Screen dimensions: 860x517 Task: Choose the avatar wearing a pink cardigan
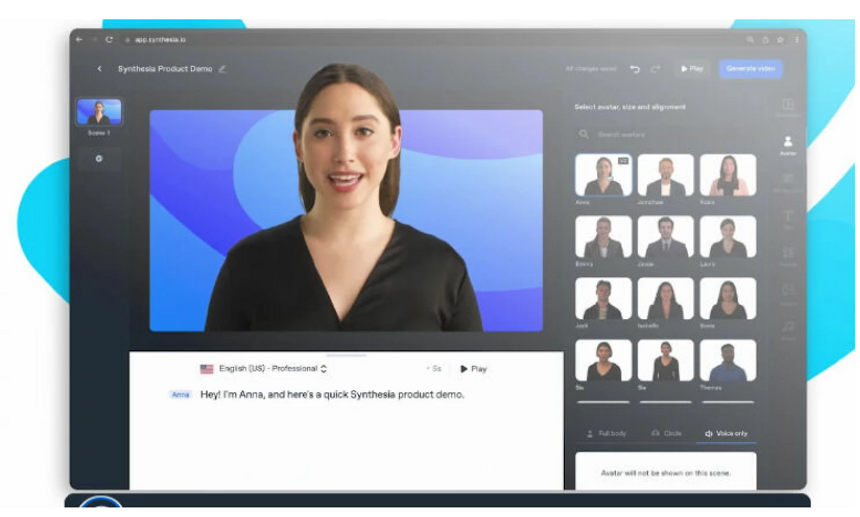pyautogui.click(x=728, y=175)
